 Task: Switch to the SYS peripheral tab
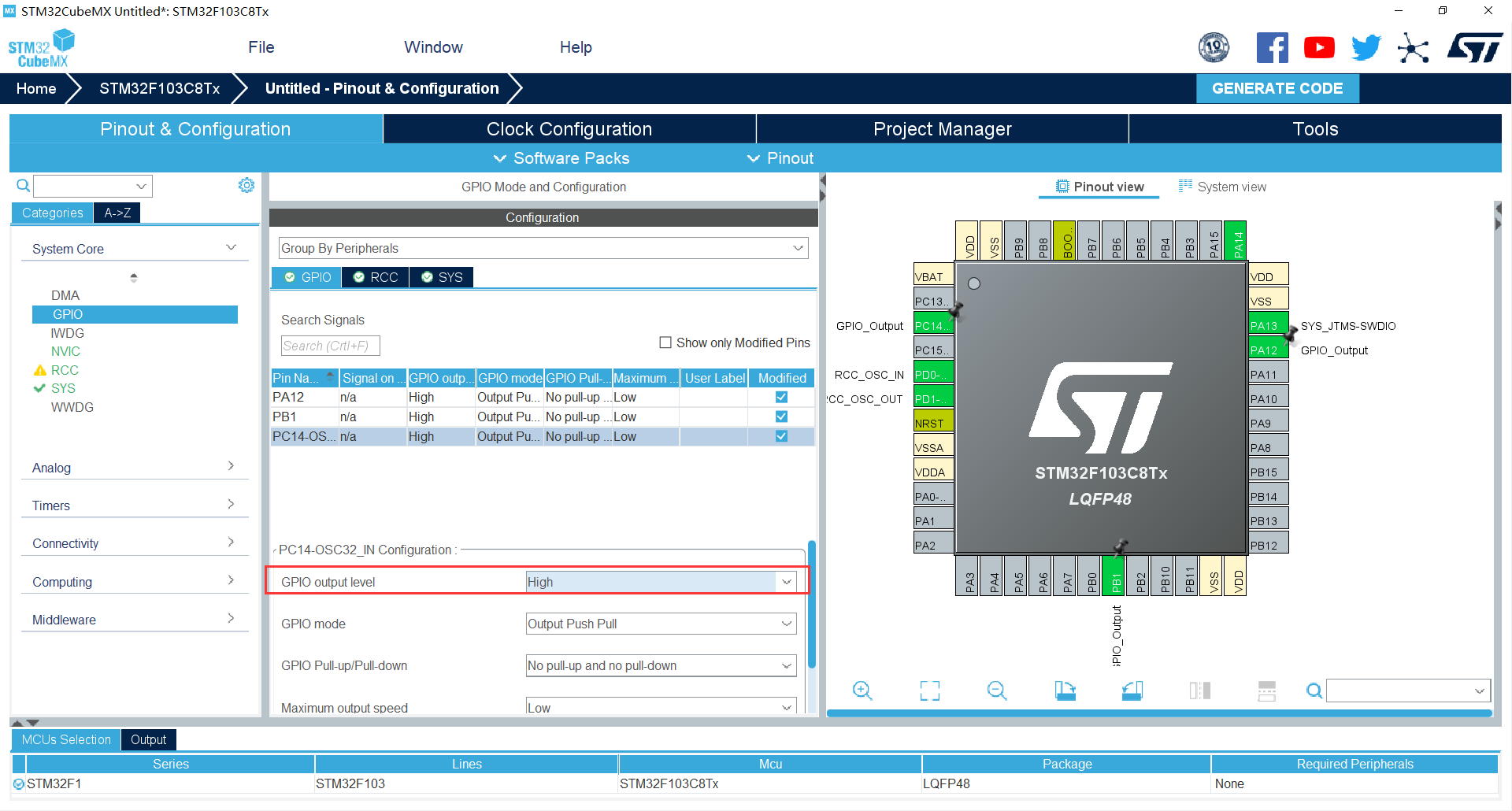442,277
